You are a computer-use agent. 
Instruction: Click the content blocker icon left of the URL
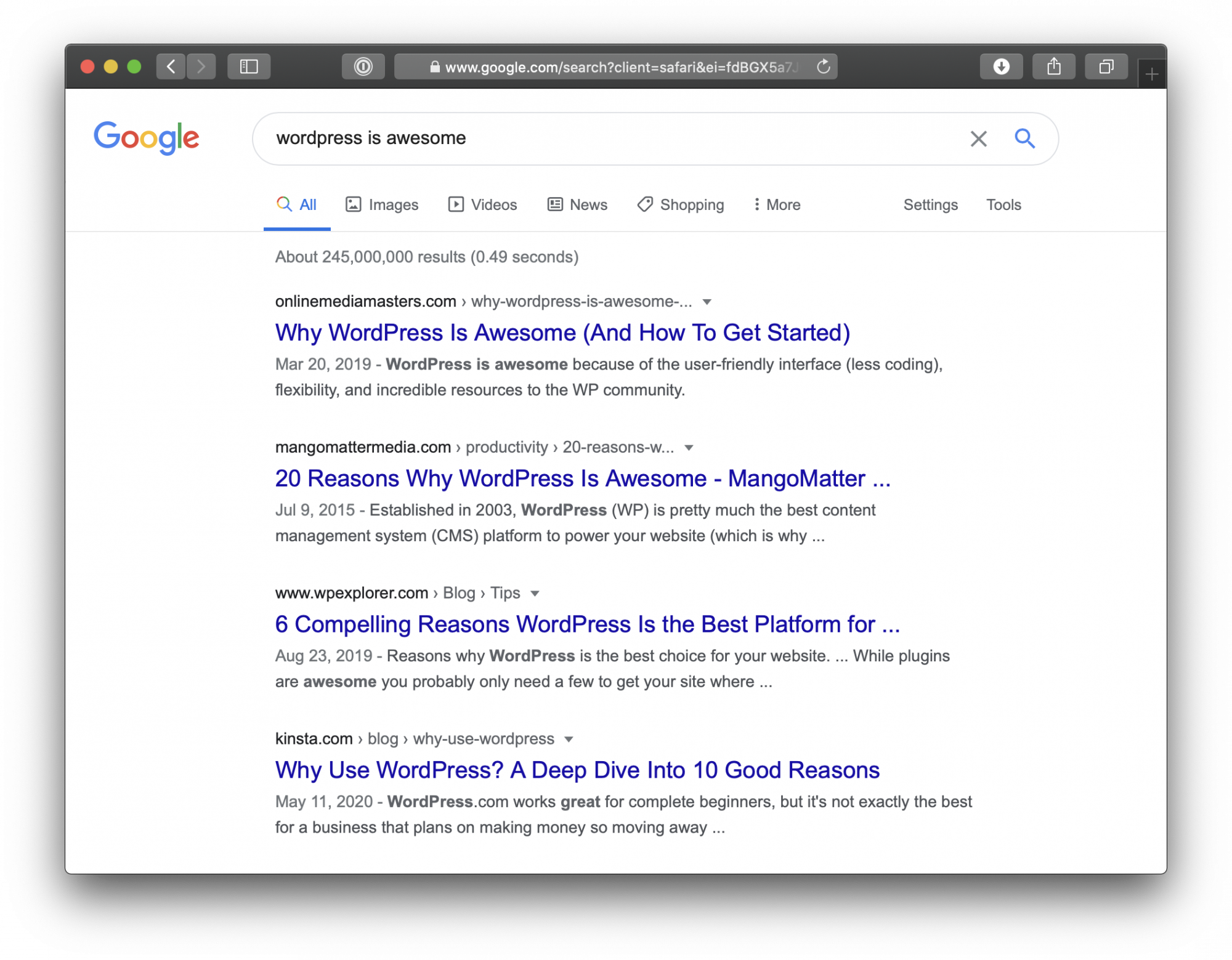coord(363,67)
